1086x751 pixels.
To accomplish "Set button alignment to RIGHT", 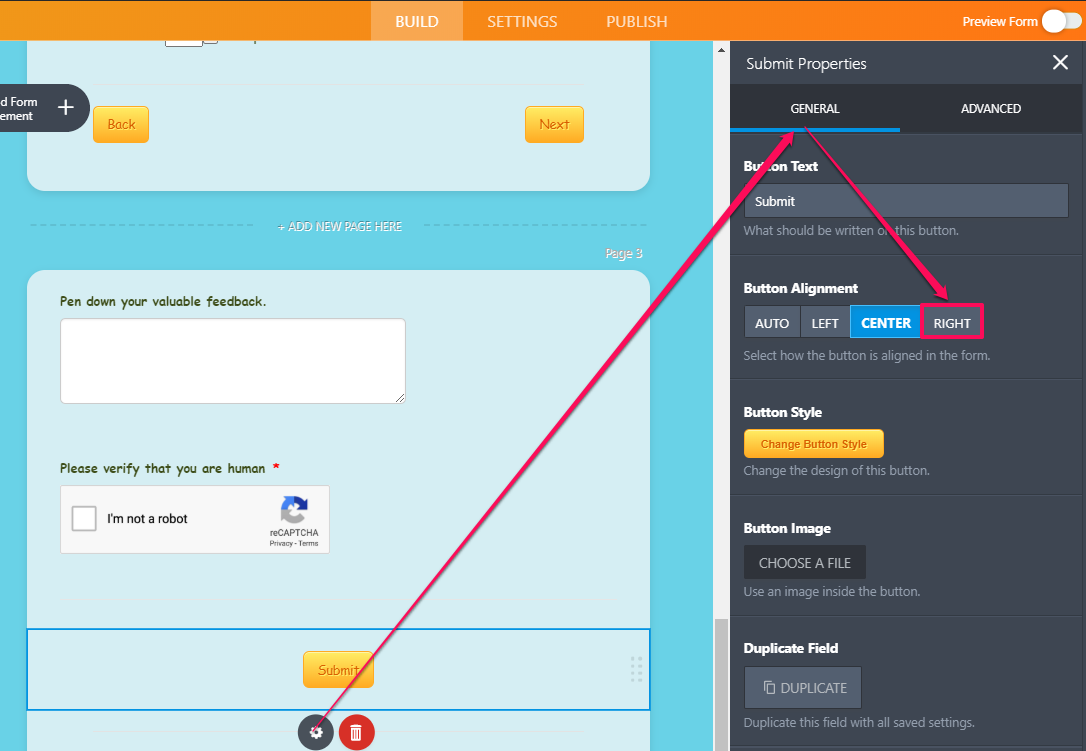I will [x=952, y=323].
